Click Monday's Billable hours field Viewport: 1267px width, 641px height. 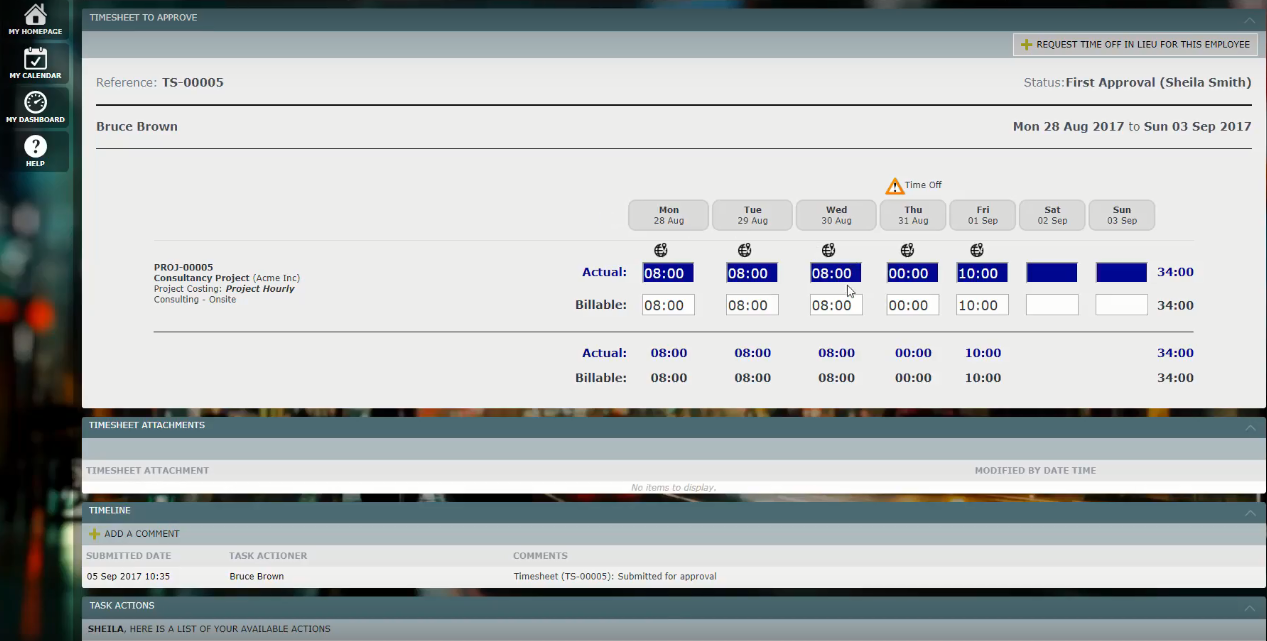tap(668, 305)
